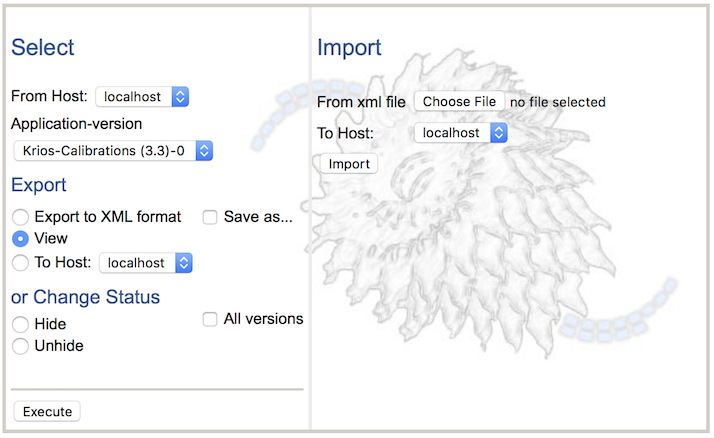This screenshot has width=714, height=438.
Task: Choose the To Host export radio
Action: click(x=20, y=263)
